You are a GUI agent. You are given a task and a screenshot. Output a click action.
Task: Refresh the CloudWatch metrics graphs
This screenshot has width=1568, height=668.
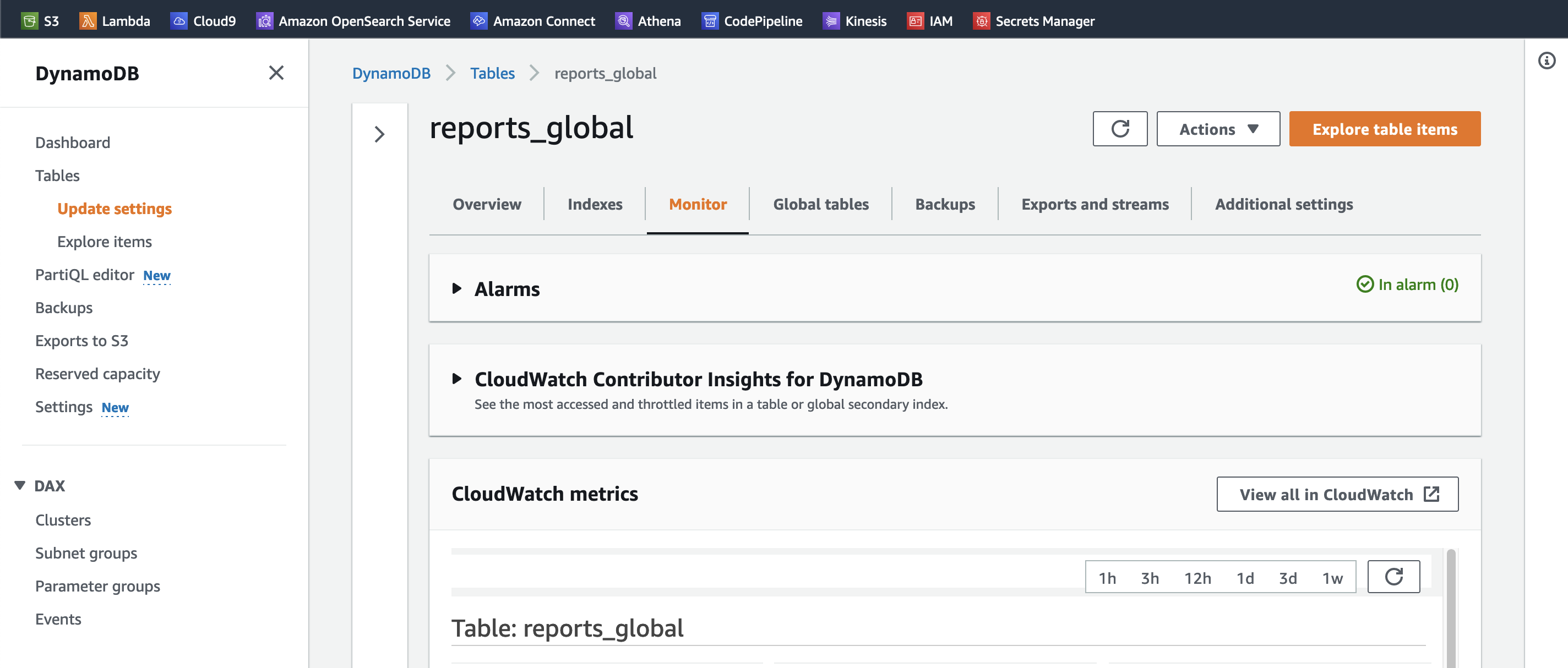pyautogui.click(x=1393, y=576)
